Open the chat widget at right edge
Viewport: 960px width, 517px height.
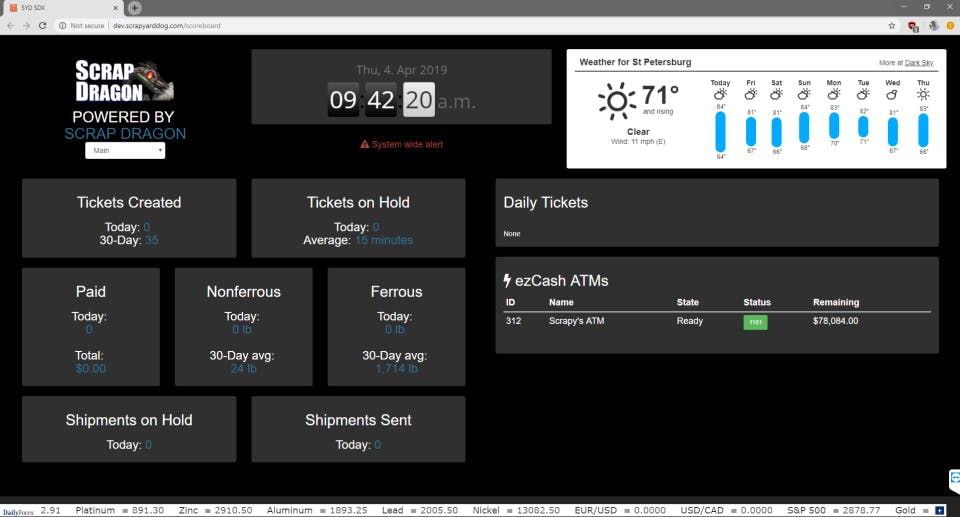coord(954,481)
